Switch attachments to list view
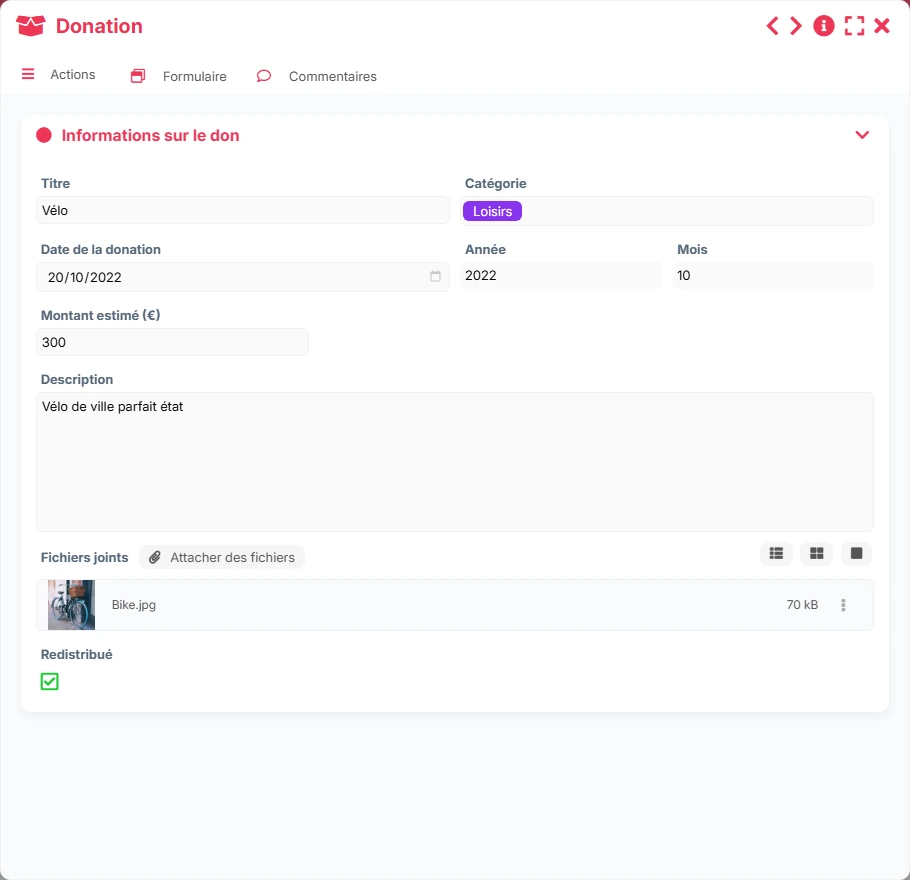 776,553
